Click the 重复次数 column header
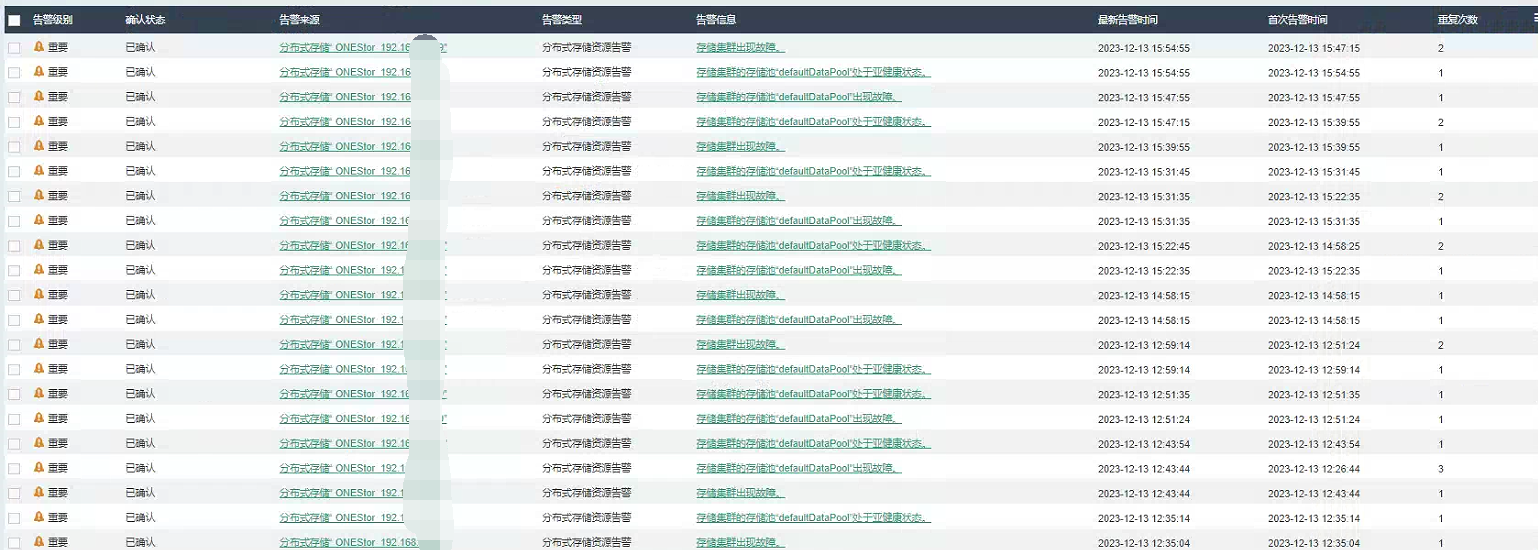Screen dimensions: 1538x550 (x=1458, y=19)
